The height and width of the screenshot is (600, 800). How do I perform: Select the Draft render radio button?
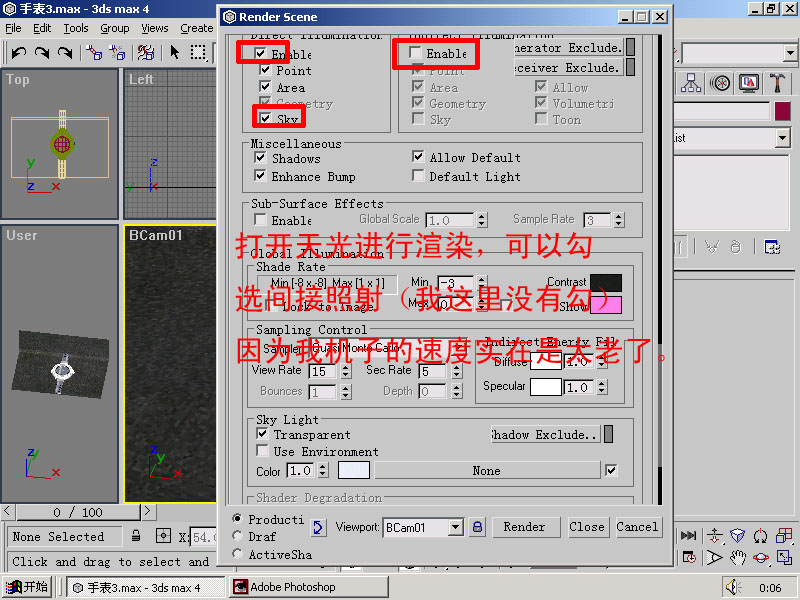click(237, 536)
